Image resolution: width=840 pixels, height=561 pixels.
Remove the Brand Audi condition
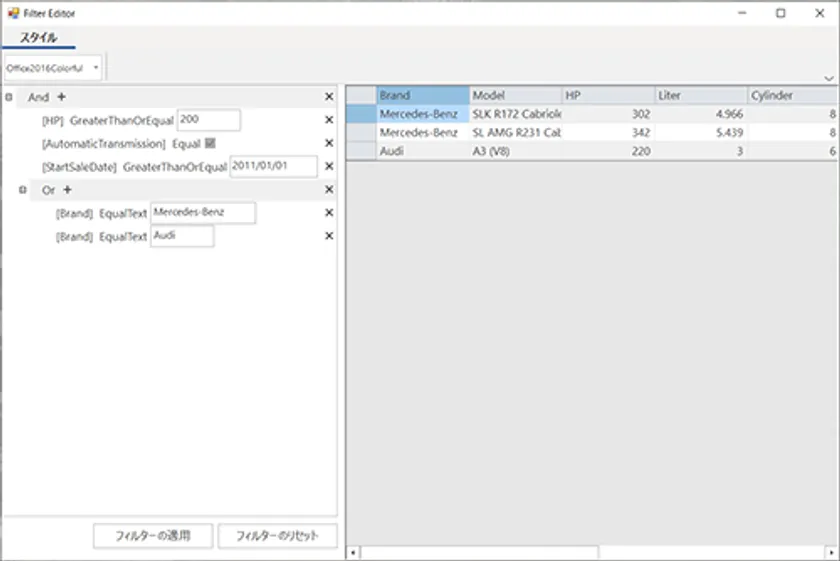pyautogui.click(x=329, y=236)
